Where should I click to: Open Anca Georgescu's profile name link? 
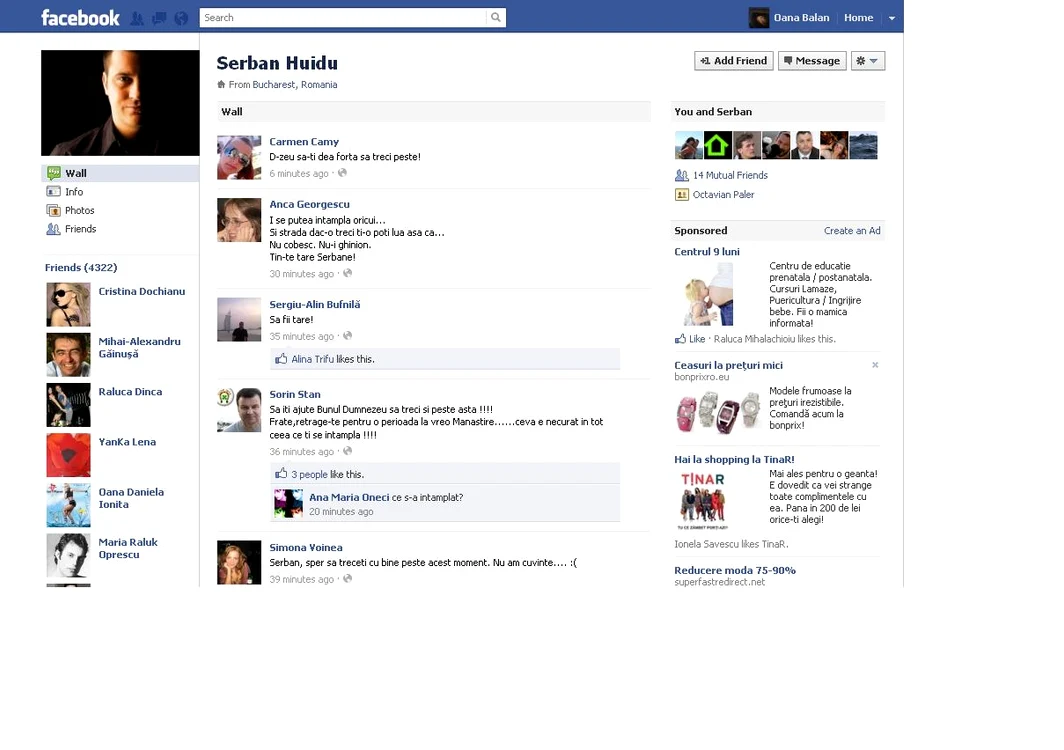point(309,204)
